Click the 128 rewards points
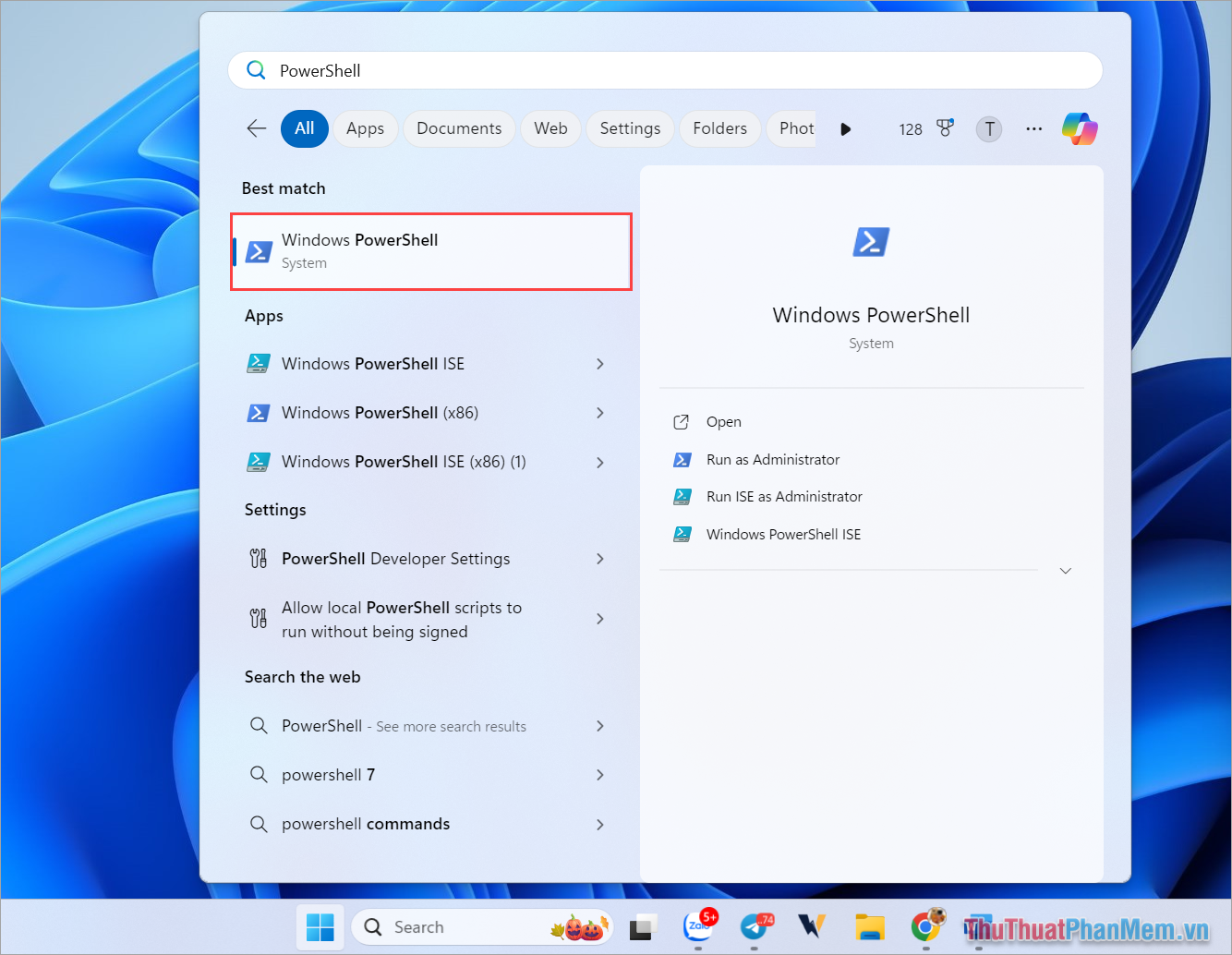 click(x=911, y=129)
